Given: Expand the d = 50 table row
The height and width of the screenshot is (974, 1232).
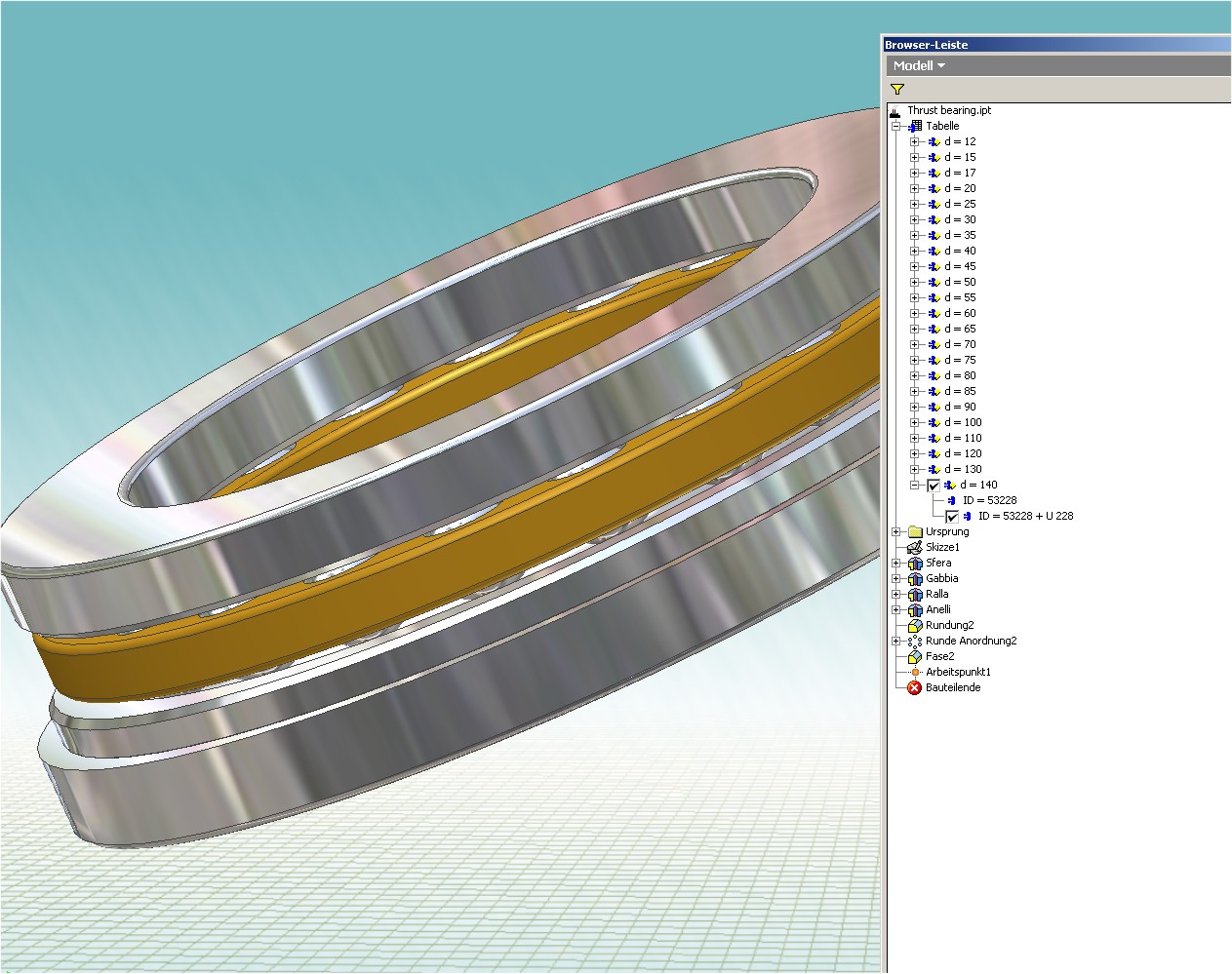Looking at the screenshot, I should tap(915, 282).
